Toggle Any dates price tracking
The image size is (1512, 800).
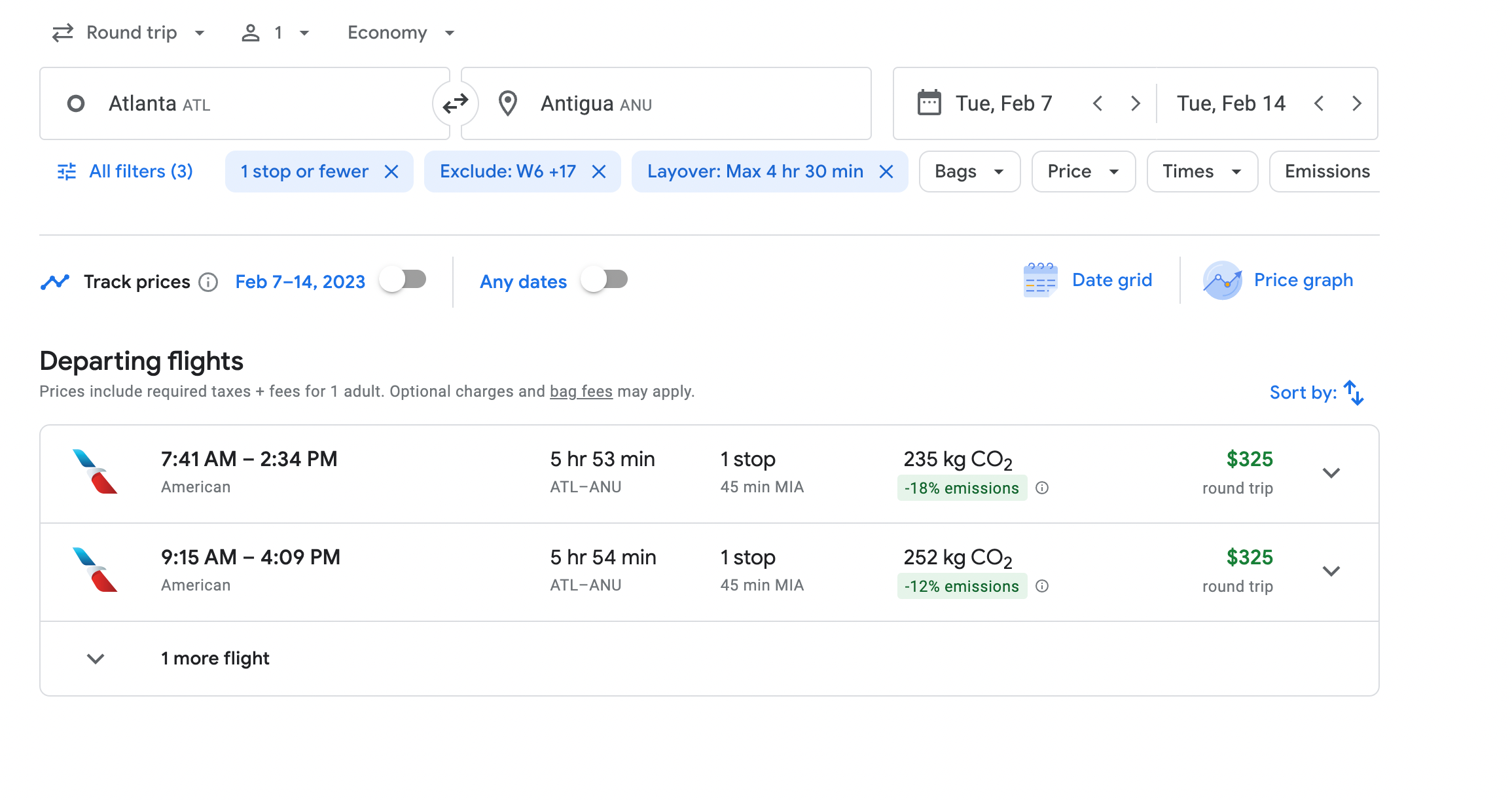click(605, 280)
